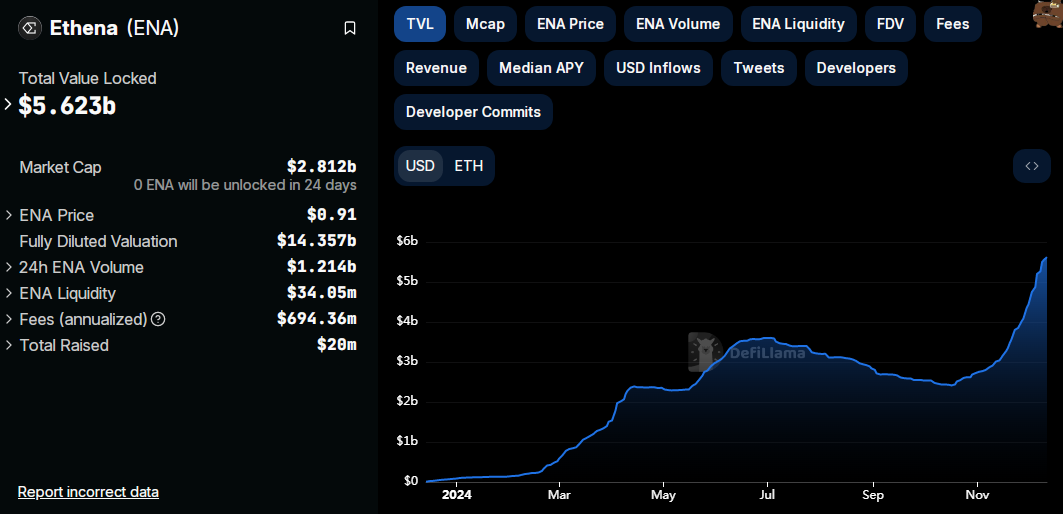Screen dimensions: 1063x514
Task: Expand the Fees (annualized) row
Action: (x=9, y=319)
